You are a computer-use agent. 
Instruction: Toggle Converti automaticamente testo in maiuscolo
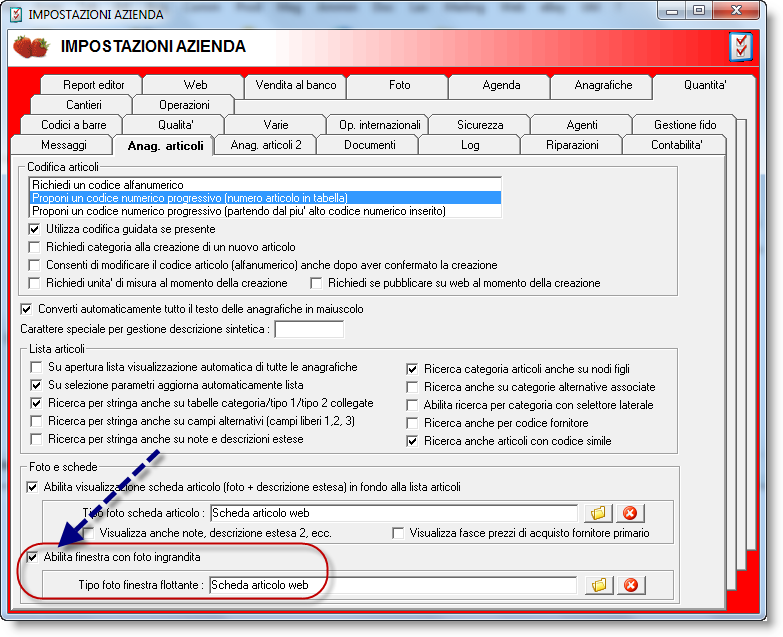[26, 310]
